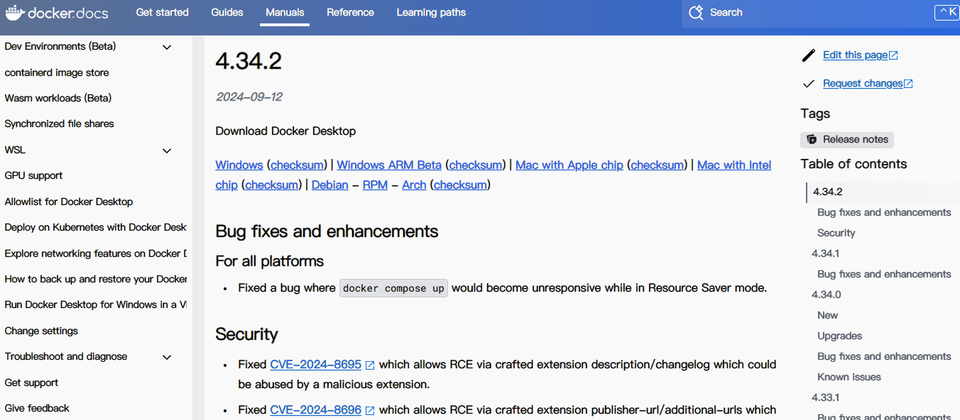Expand the WSL sidebar section
Image resolution: width=960 pixels, height=420 pixels.
[x=167, y=151]
